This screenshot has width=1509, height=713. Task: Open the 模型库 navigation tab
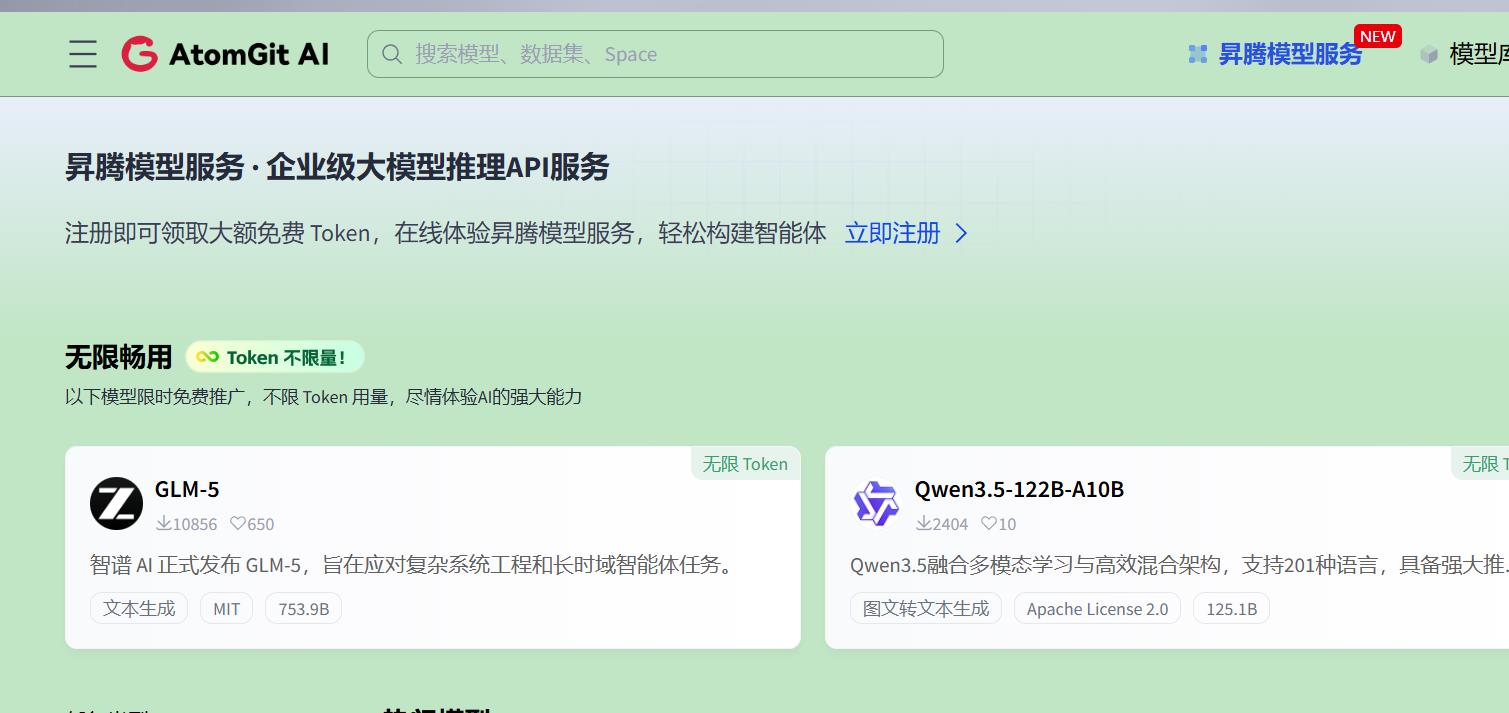1478,55
